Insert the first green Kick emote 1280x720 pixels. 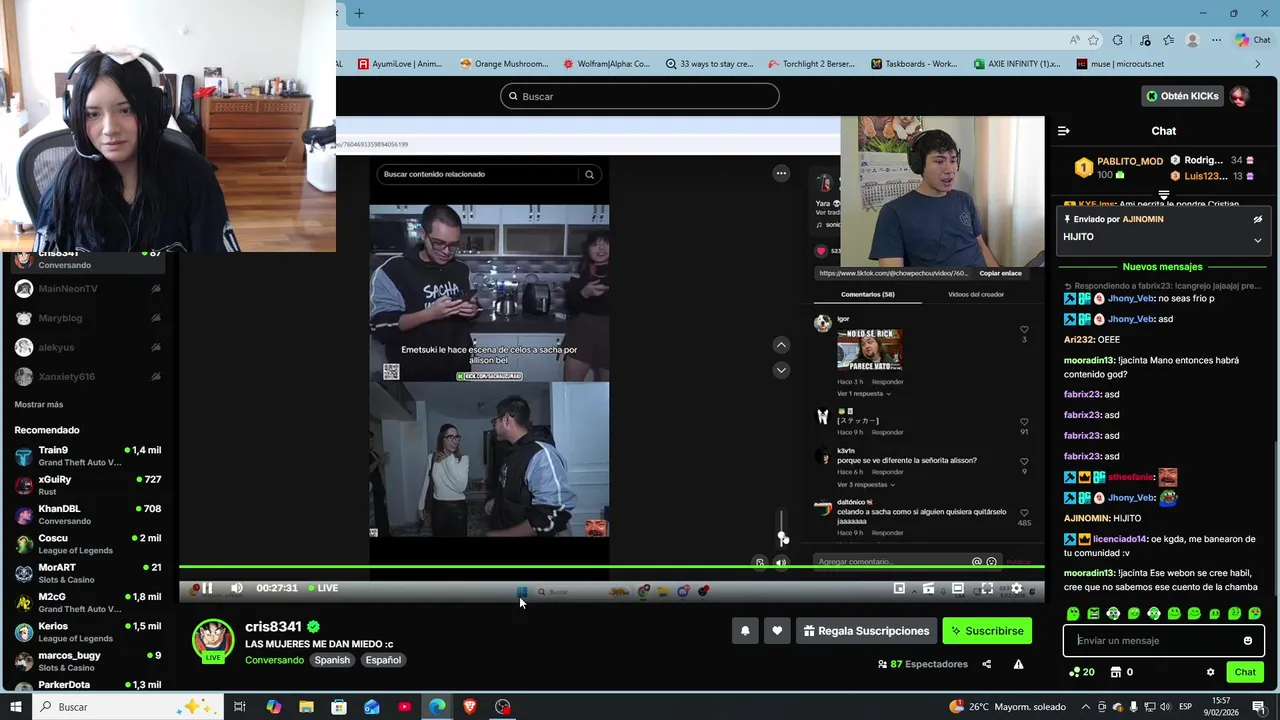tap(1073, 613)
